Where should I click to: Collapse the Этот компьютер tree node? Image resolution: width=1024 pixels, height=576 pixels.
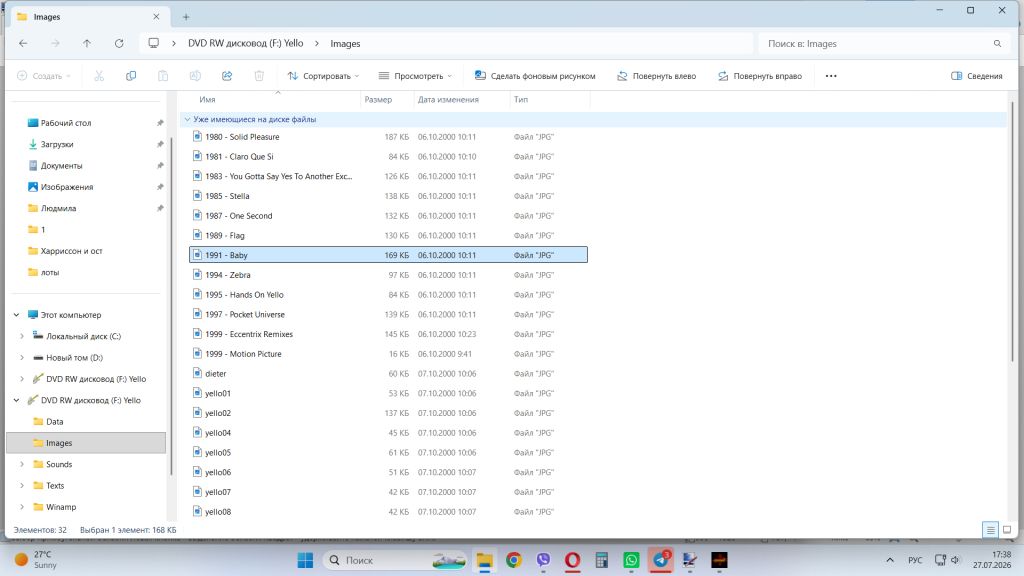pyautogui.click(x=16, y=315)
